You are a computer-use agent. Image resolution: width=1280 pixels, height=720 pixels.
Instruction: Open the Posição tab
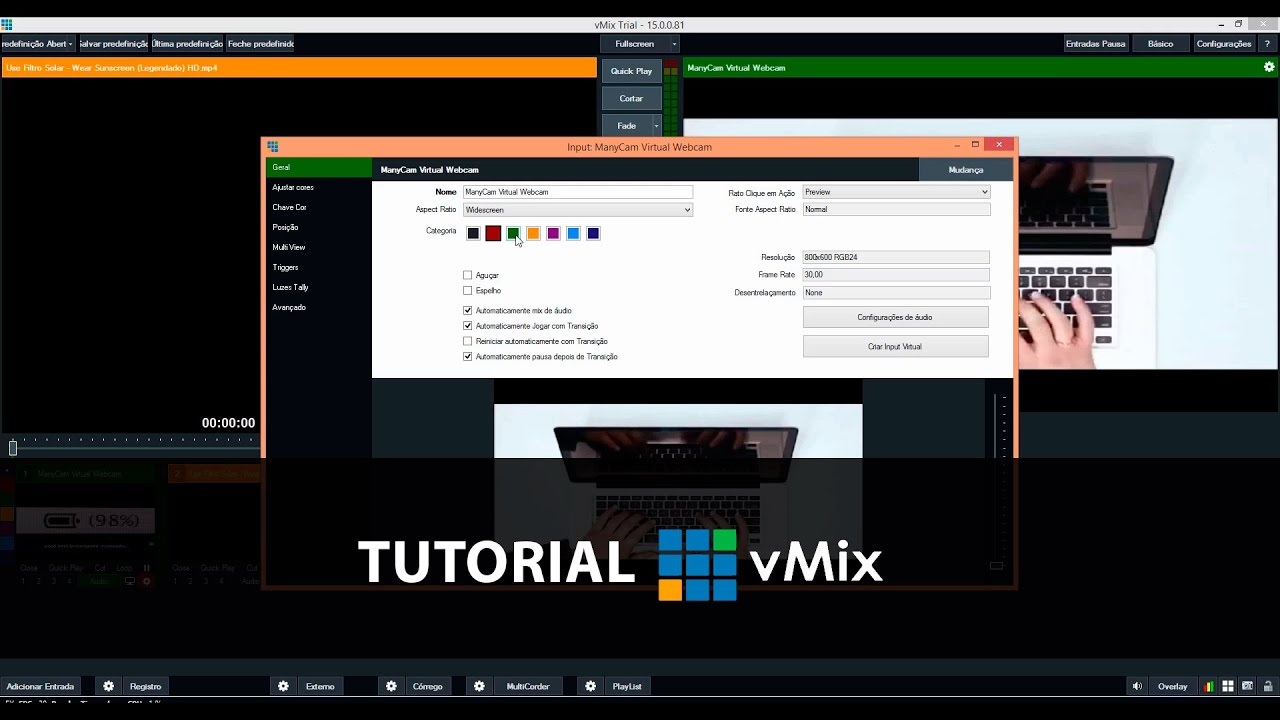click(x=286, y=227)
